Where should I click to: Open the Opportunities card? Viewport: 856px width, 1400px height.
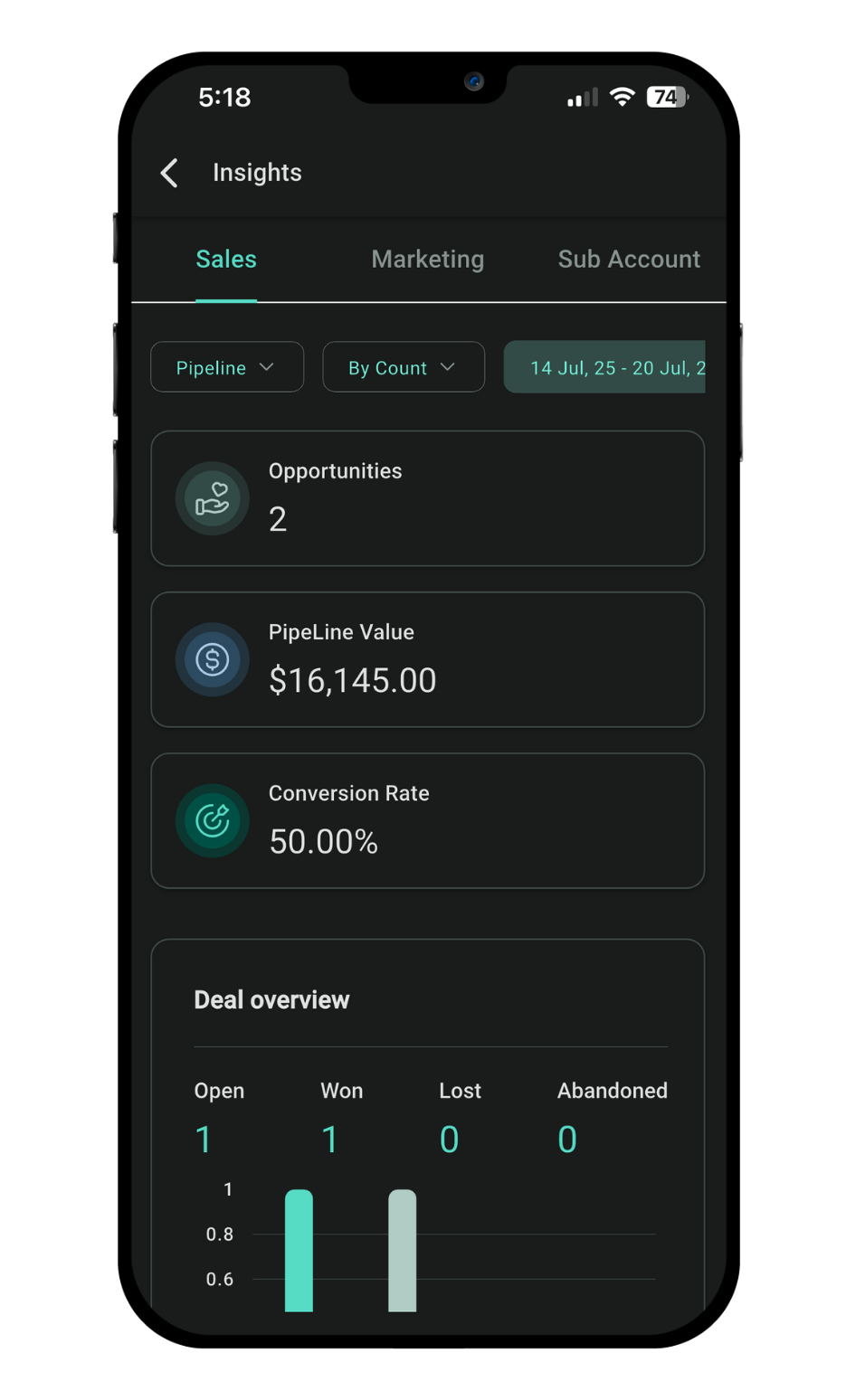click(x=428, y=498)
